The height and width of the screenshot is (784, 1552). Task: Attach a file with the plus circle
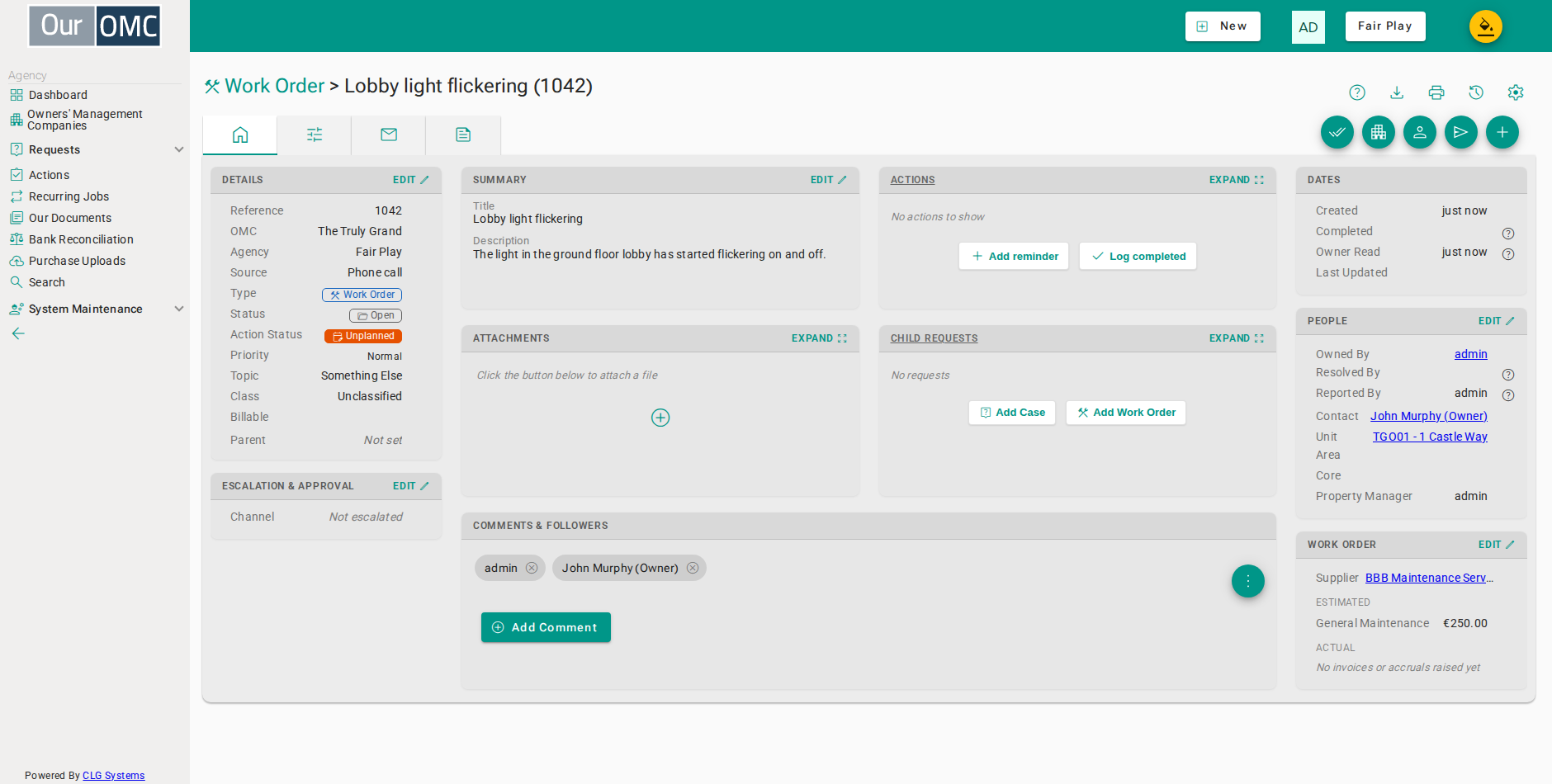pos(660,418)
